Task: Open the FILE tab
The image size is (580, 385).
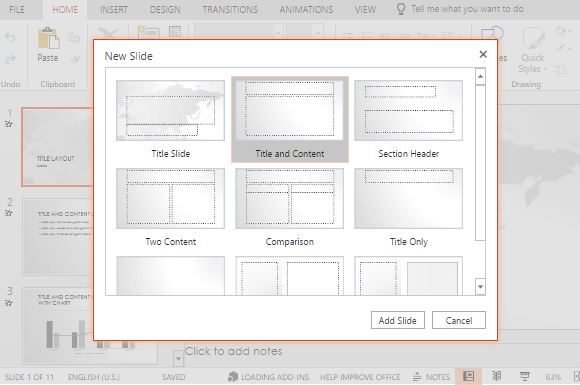Action: [x=17, y=10]
